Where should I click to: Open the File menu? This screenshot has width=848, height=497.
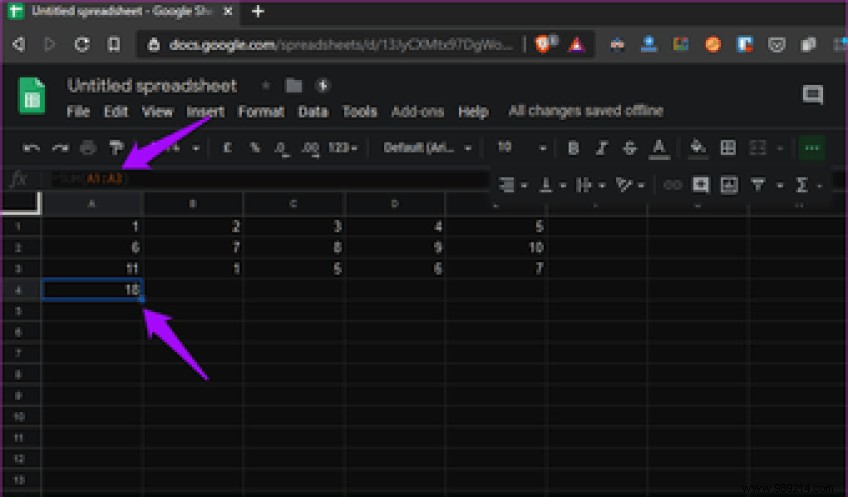click(x=78, y=111)
